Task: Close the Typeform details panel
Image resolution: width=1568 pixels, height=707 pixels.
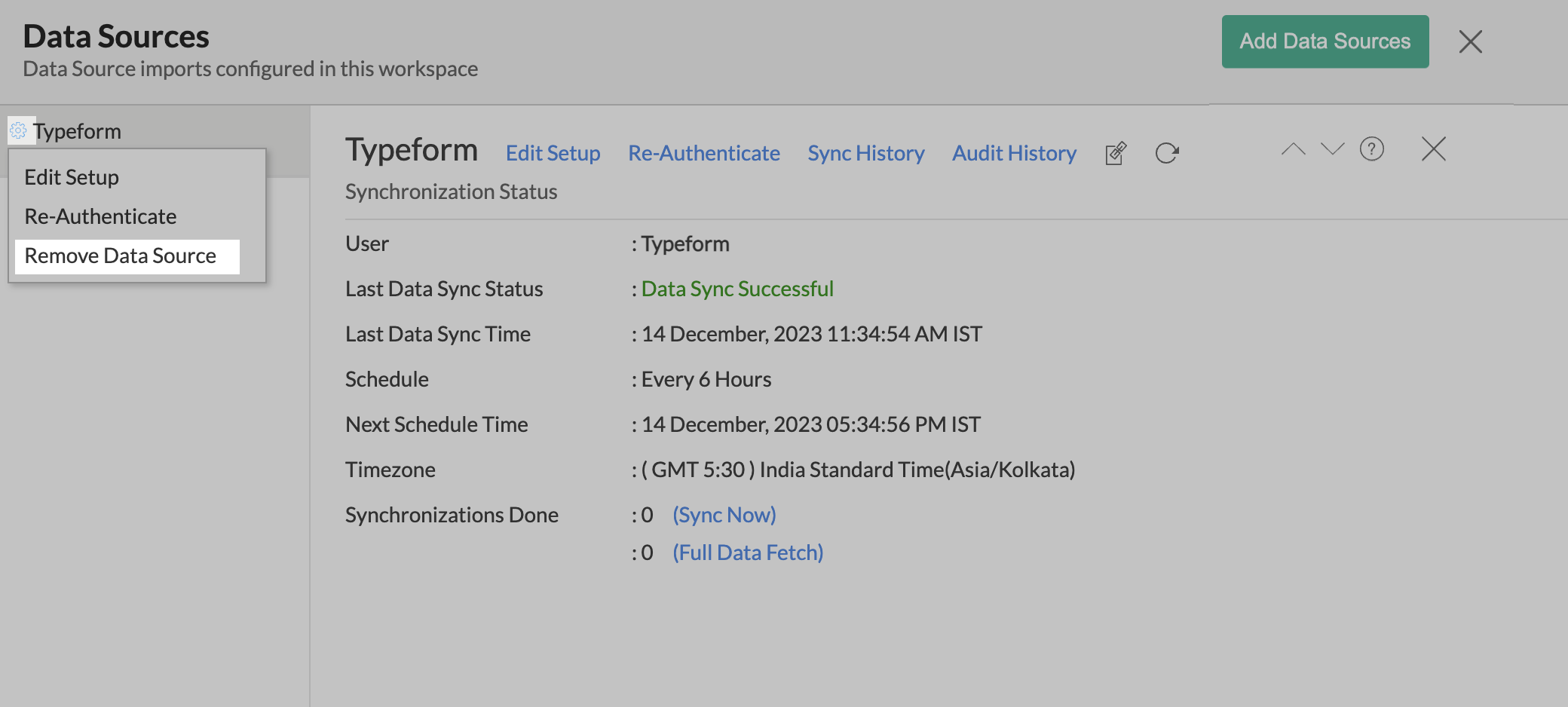Action: point(1433,149)
